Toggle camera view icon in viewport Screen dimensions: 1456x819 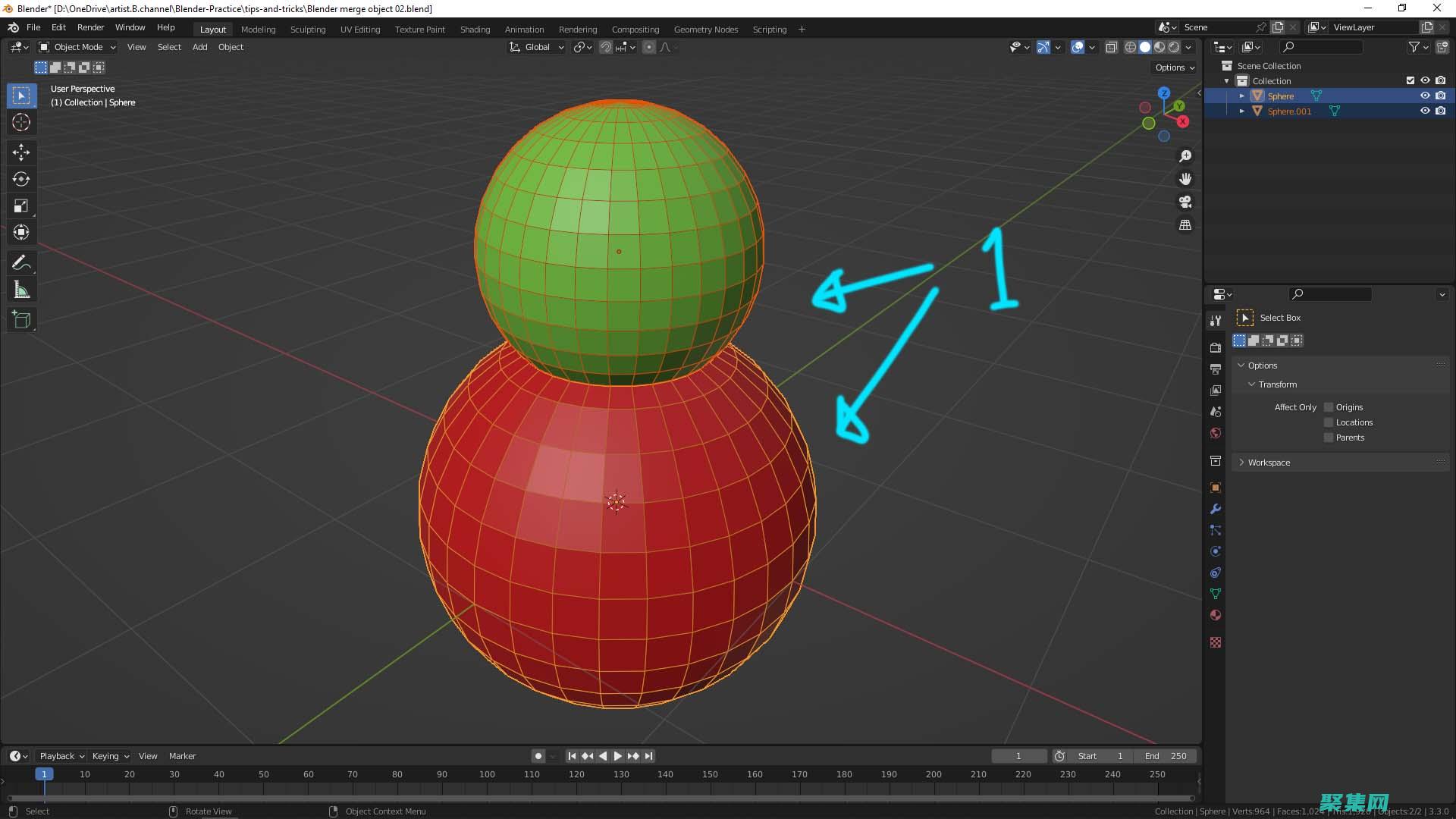click(1185, 202)
